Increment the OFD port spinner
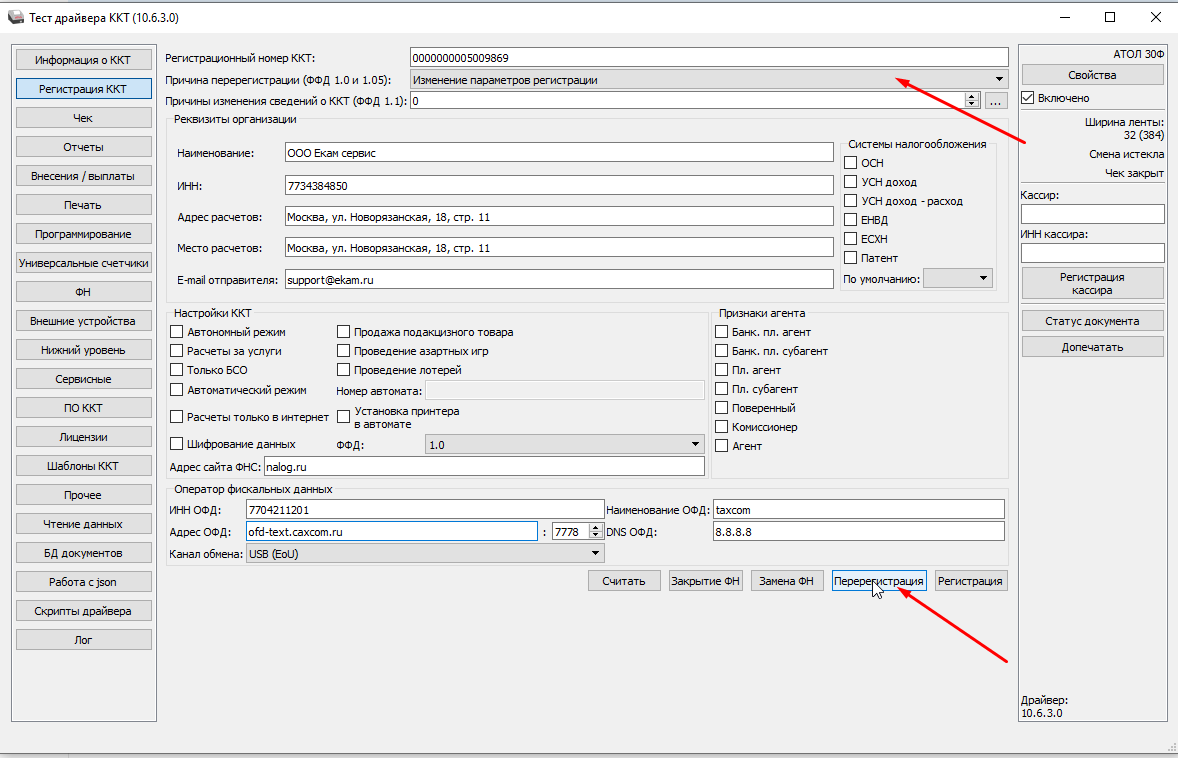The image size is (1178, 758). point(596,527)
